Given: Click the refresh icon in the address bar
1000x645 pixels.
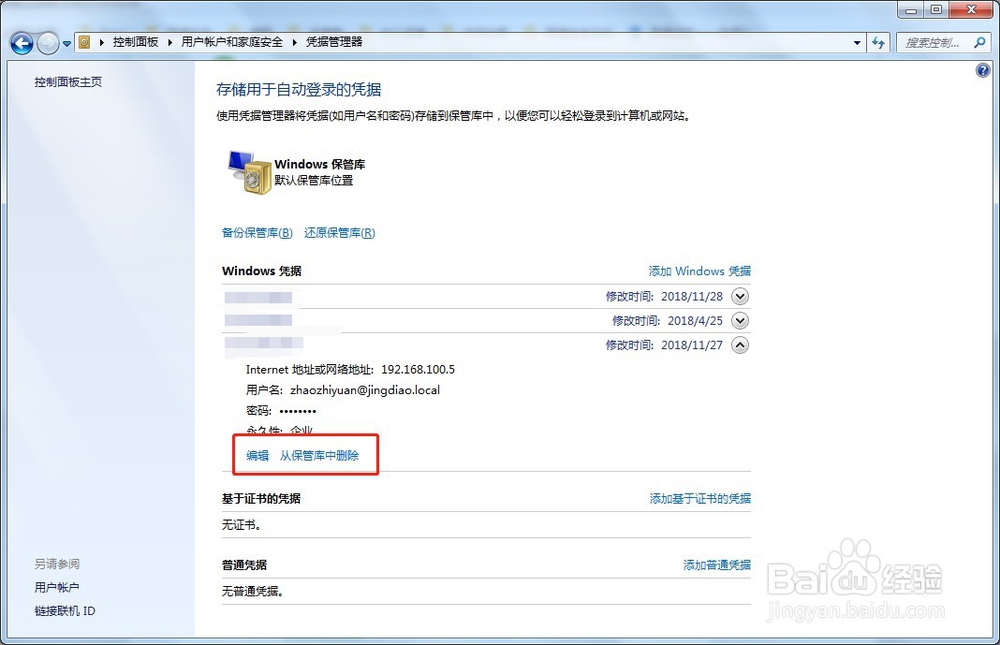Looking at the screenshot, I should pos(877,42).
